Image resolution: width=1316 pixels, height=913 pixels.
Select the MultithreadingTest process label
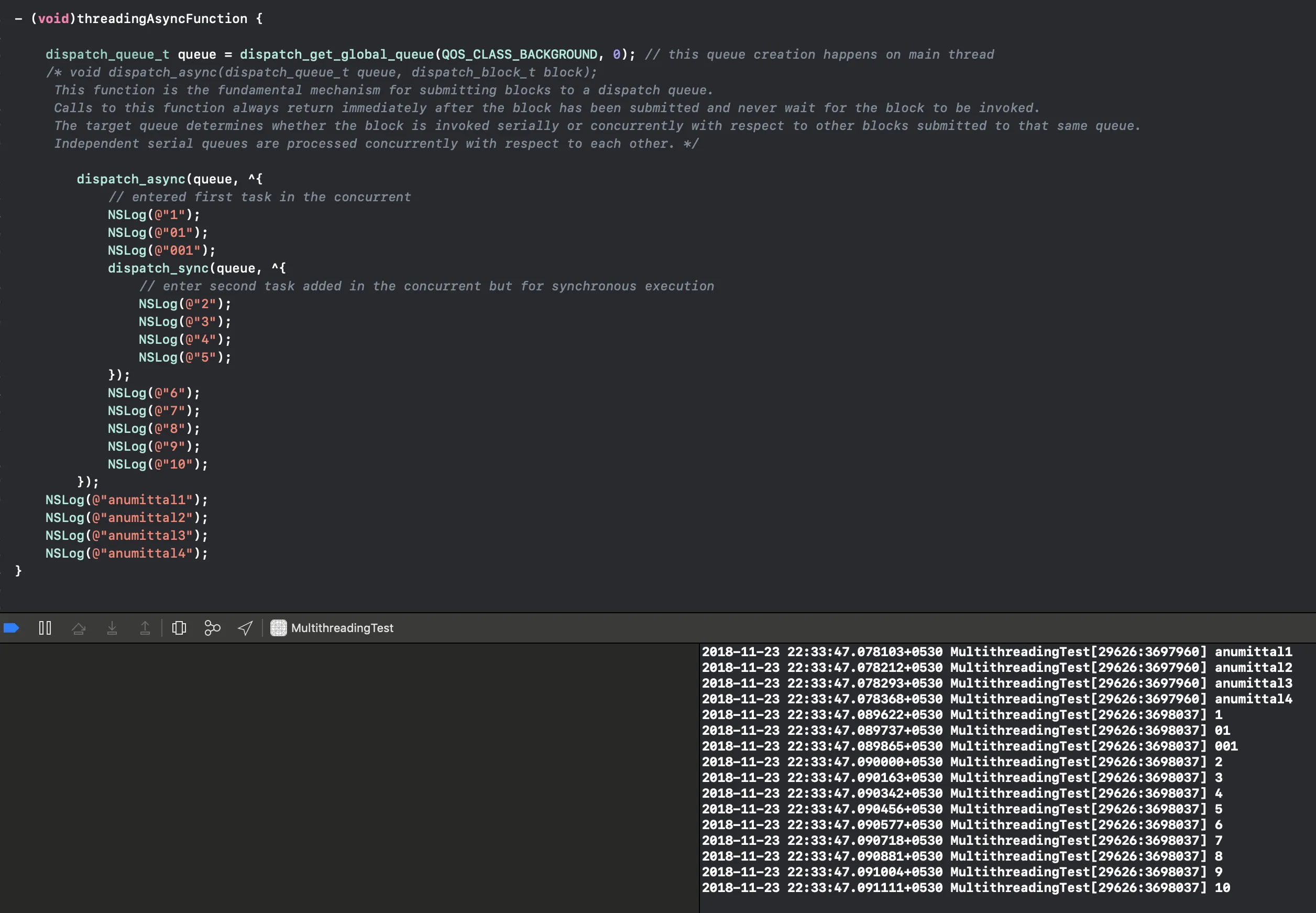click(x=342, y=628)
